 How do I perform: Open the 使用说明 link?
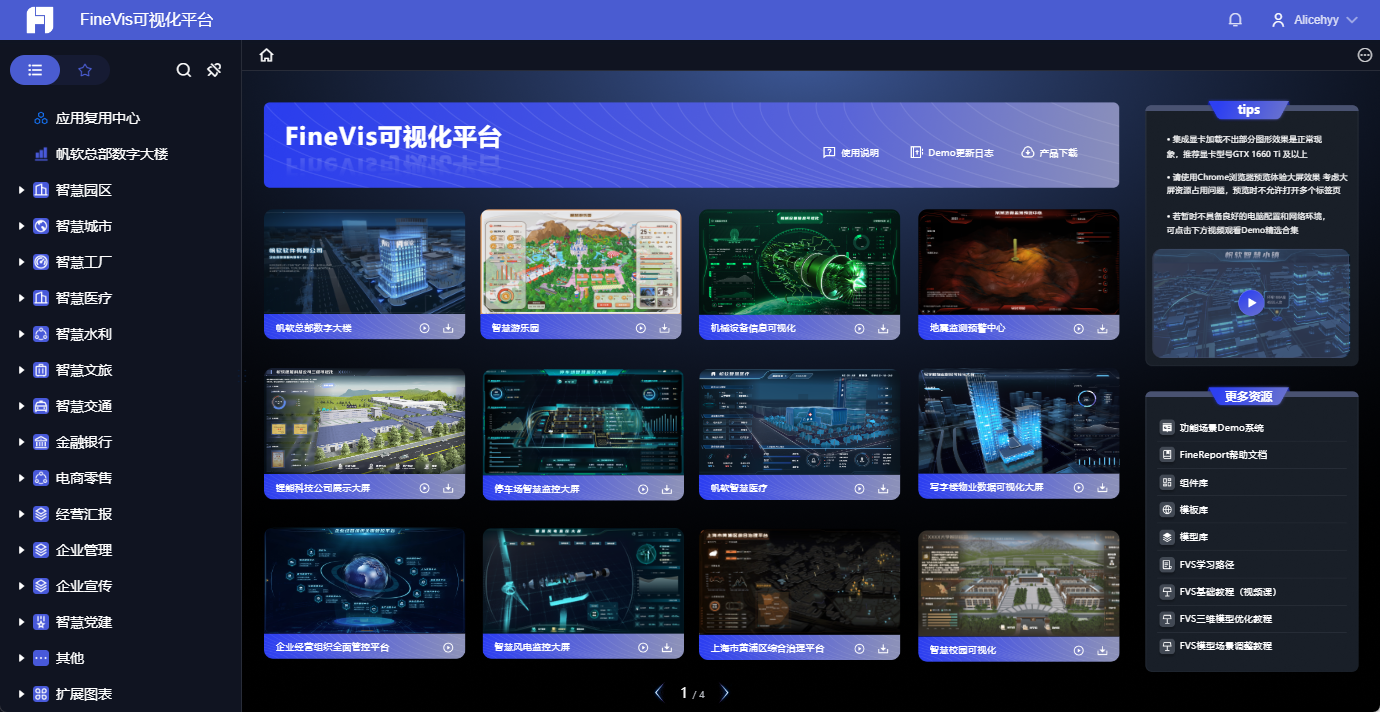(x=851, y=152)
